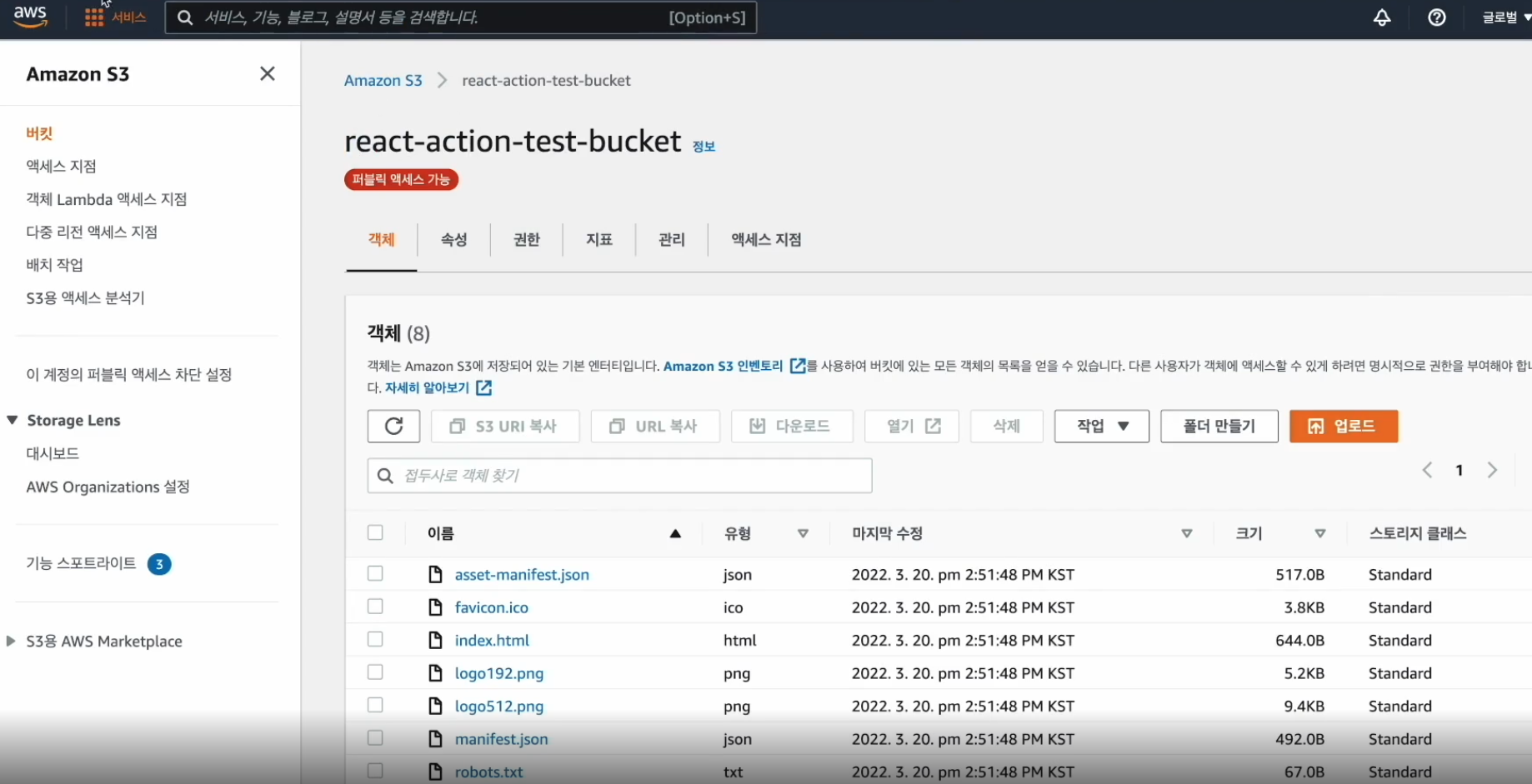Click file icon of logo512.png

click(x=435, y=706)
